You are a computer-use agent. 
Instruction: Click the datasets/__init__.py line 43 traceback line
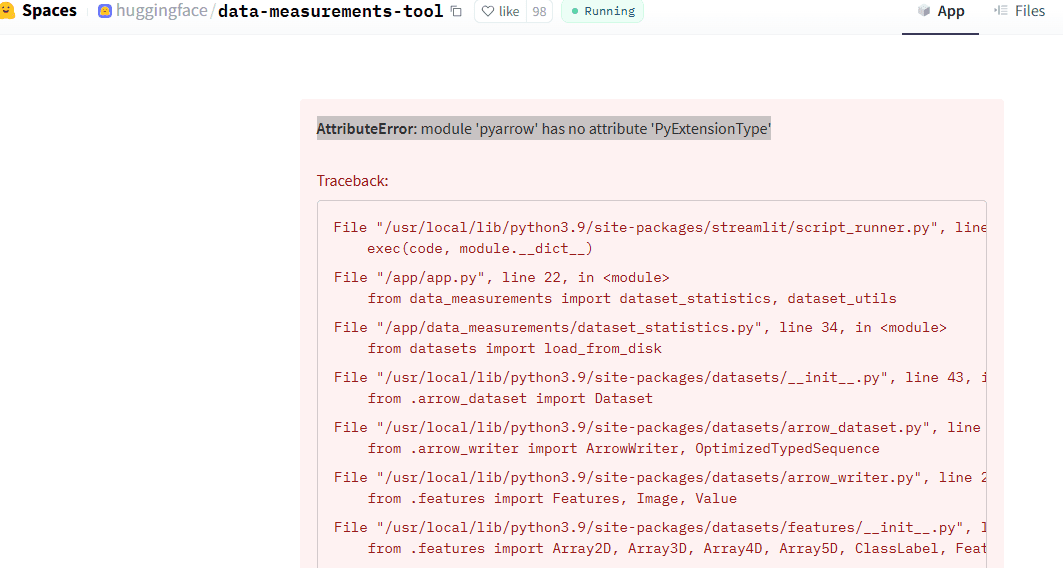[660, 378]
